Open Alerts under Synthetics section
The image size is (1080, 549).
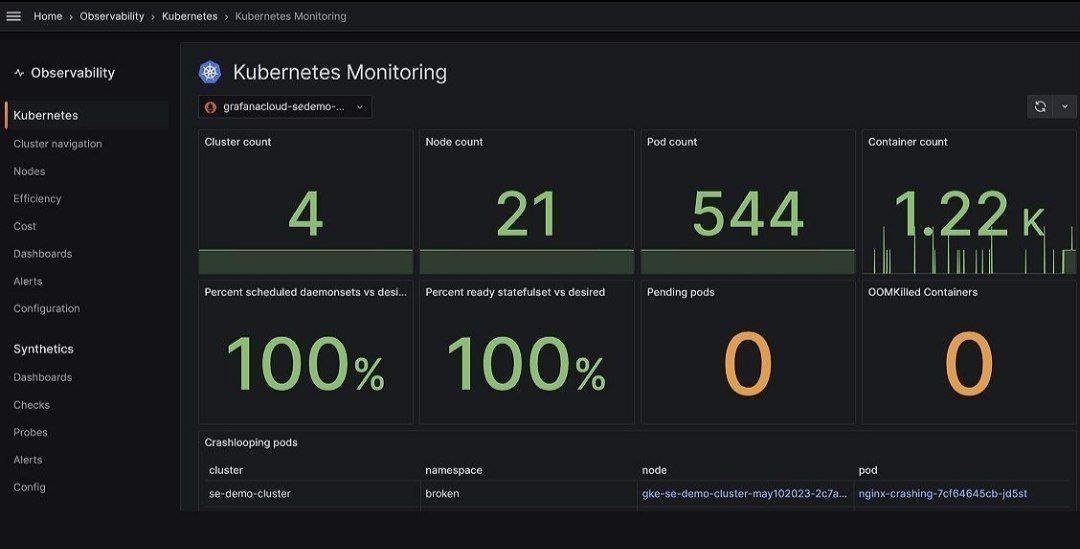(x=28, y=459)
